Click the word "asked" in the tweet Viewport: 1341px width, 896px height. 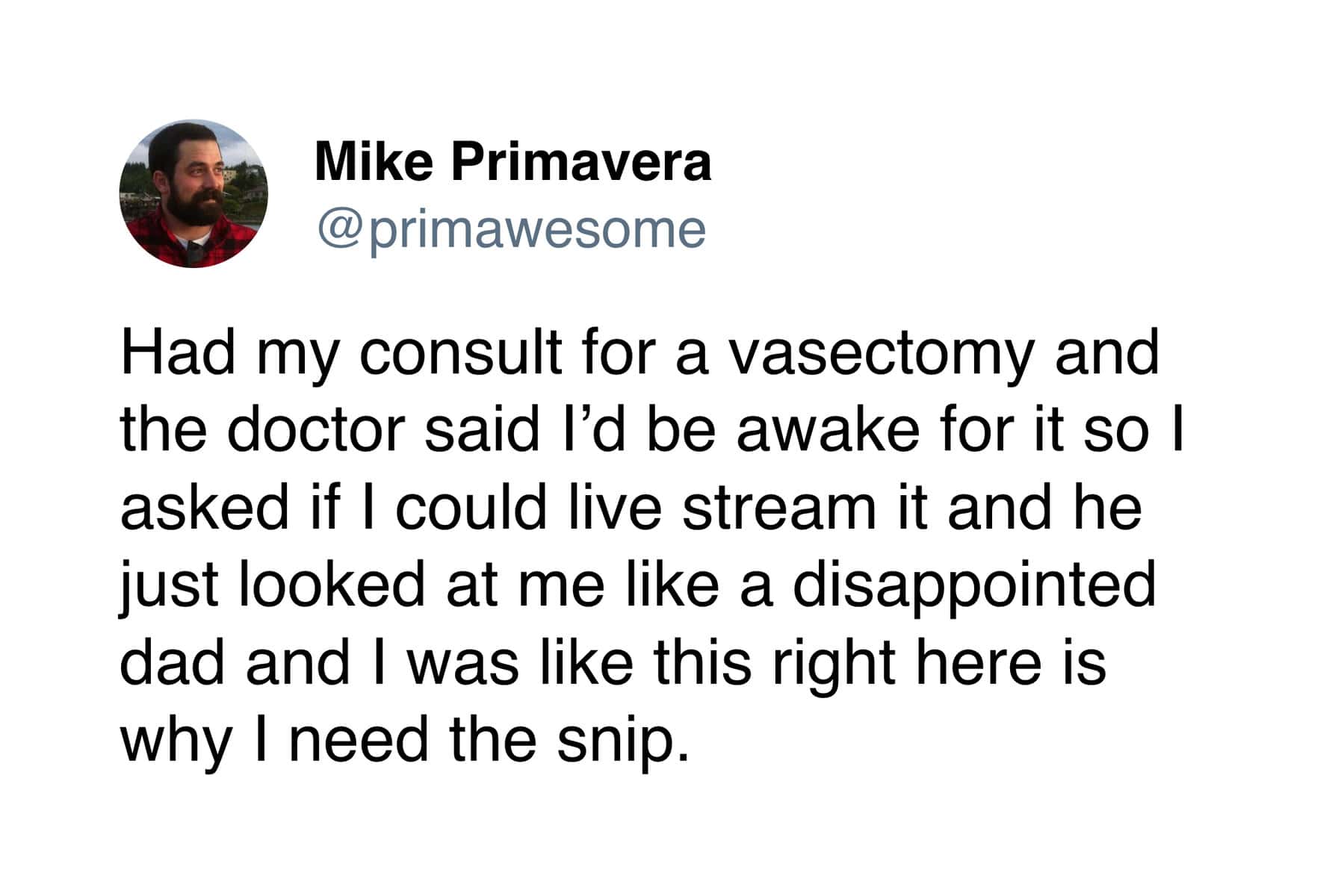click(x=204, y=508)
